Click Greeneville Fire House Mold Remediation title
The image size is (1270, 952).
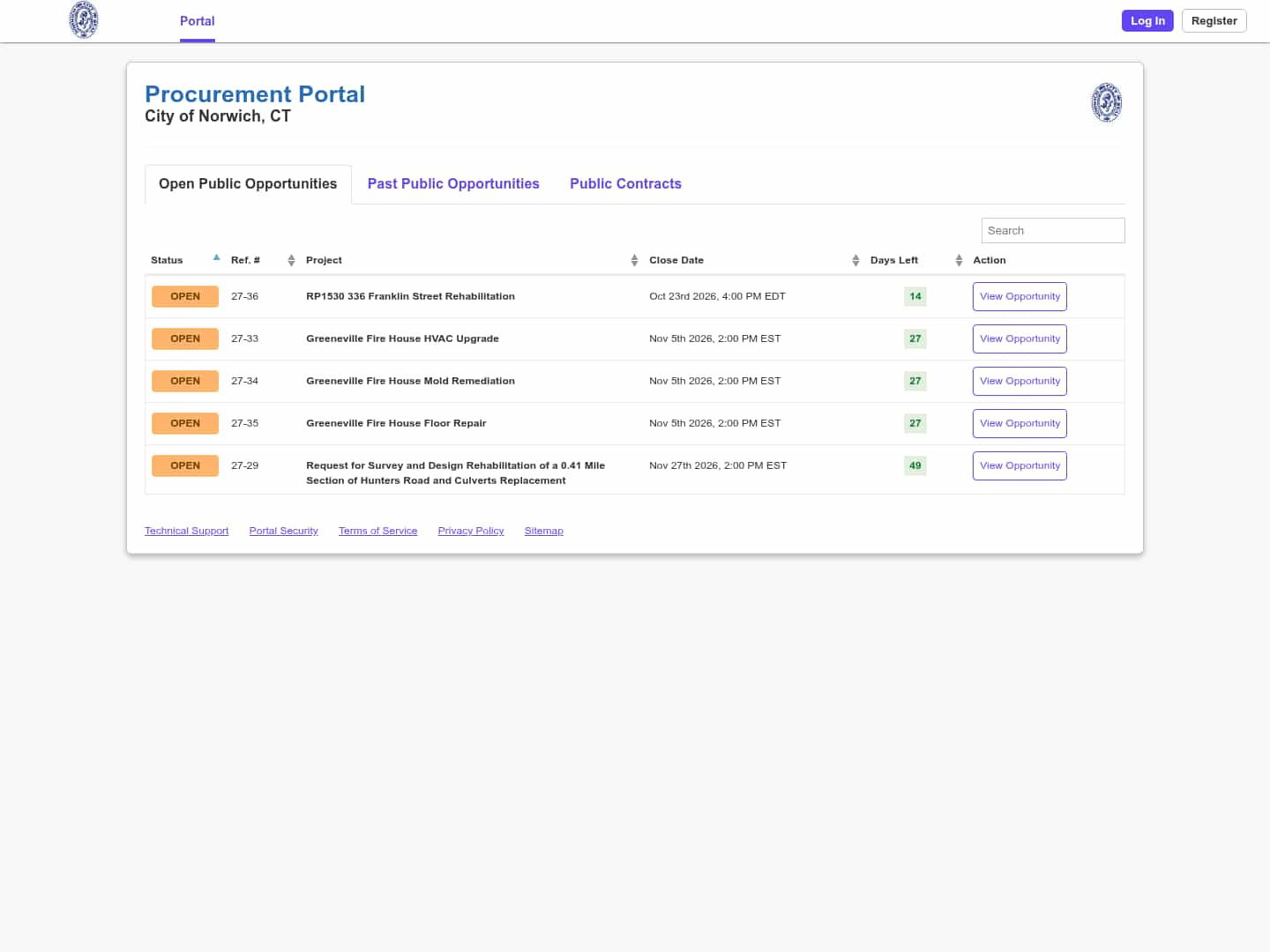(x=410, y=381)
